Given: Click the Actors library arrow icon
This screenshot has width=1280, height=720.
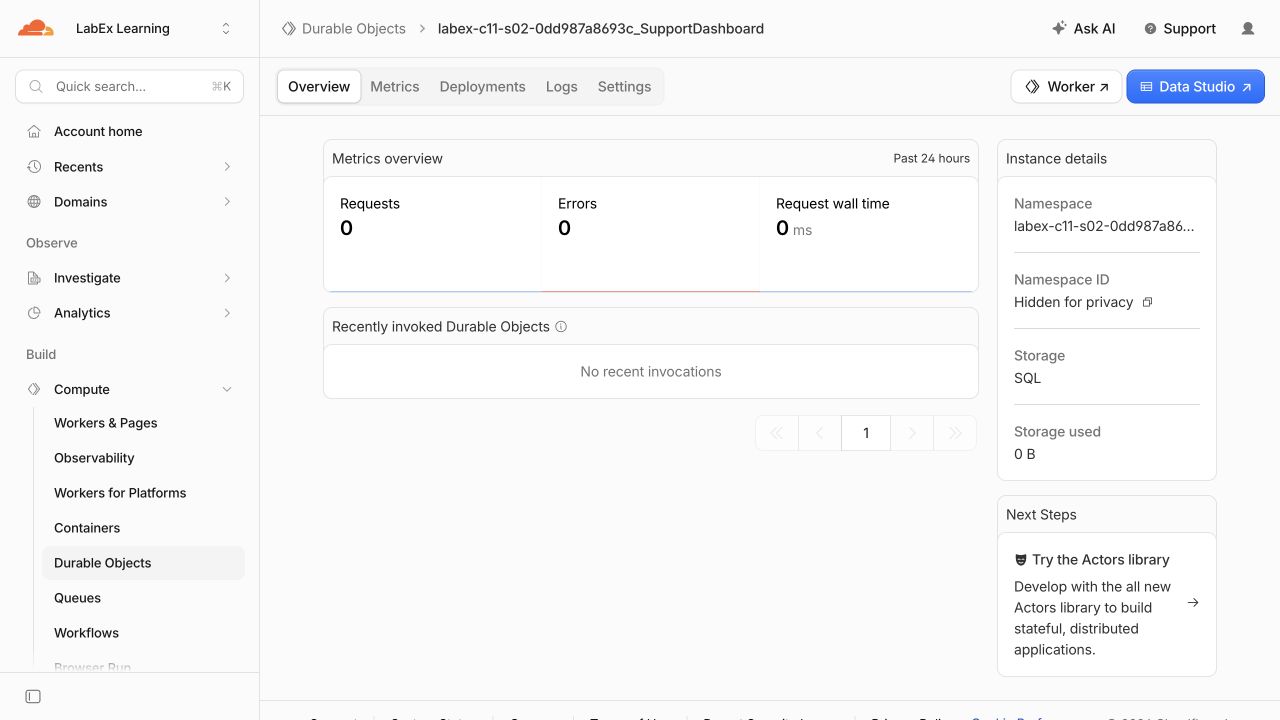Looking at the screenshot, I should click(x=1193, y=603).
